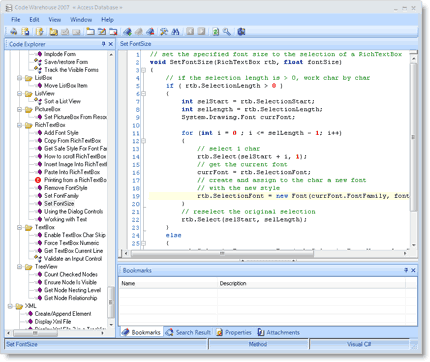Toggle auto-hide pin on Bookmarks panel

coord(406,270)
